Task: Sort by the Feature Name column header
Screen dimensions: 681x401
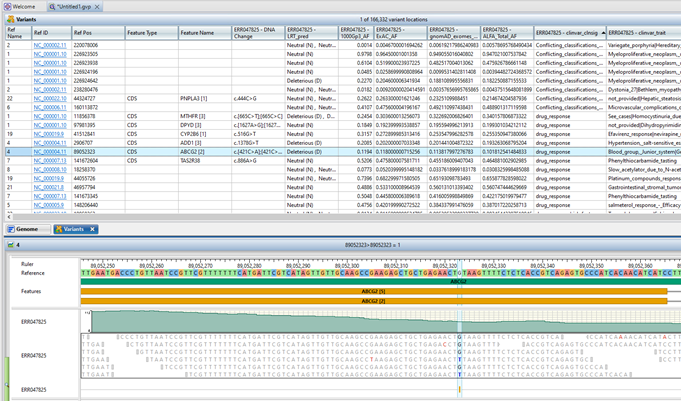Action: pyautogui.click(x=197, y=33)
